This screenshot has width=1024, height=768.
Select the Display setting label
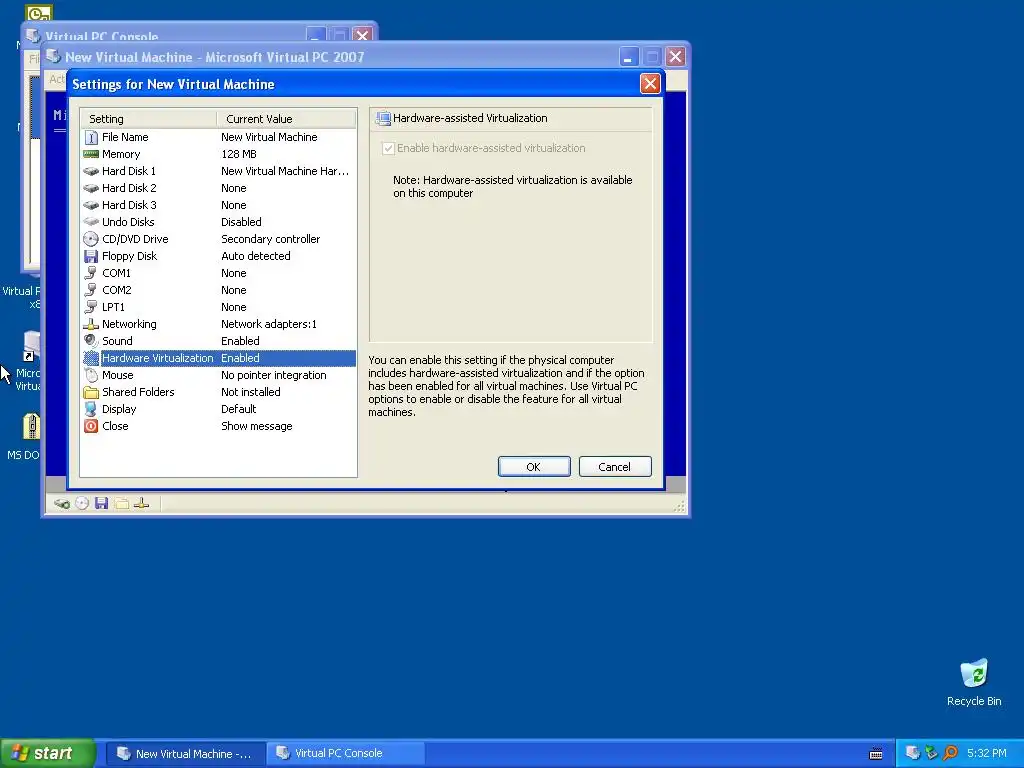pos(119,409)
